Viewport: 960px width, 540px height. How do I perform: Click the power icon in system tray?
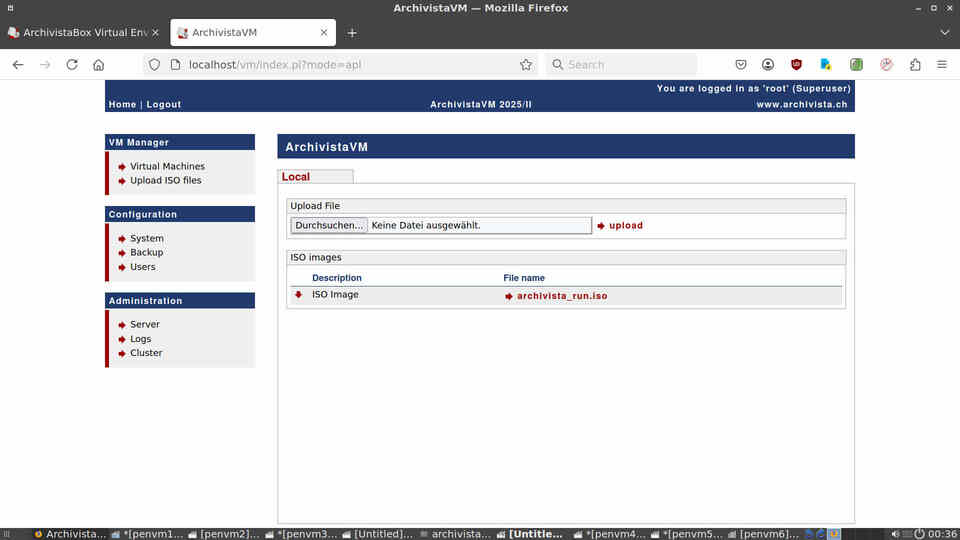point(919,534)
